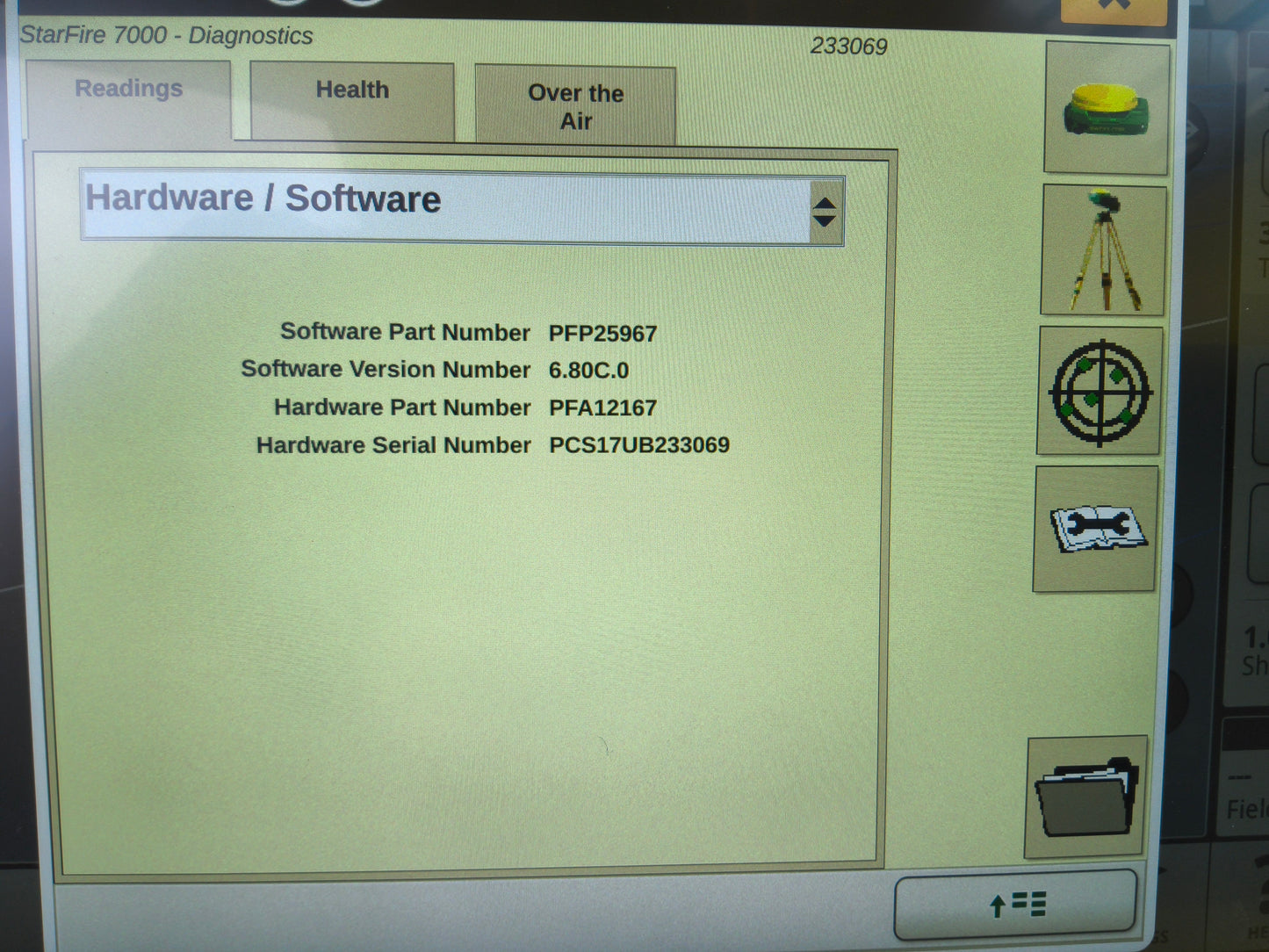This screenshot has height=952, width=1269.
Task: Open the Hardware / Software dropdown
Action: coord(462,208)
